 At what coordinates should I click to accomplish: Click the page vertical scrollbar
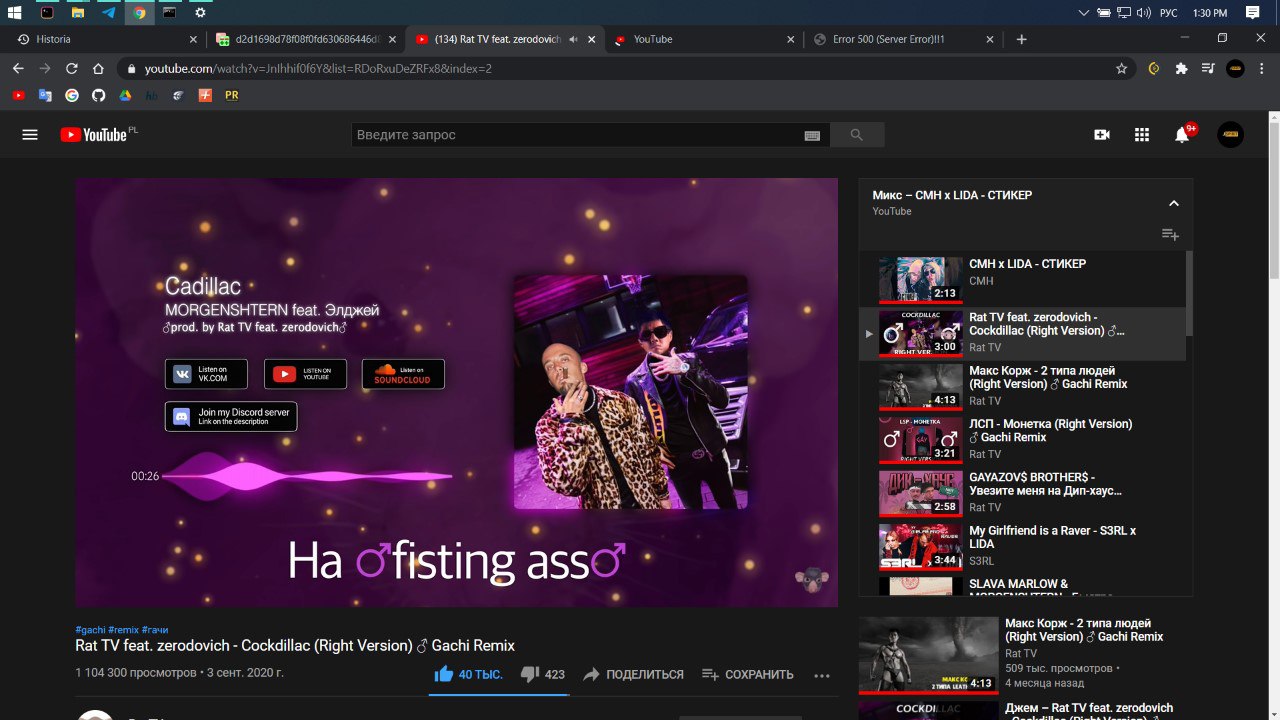(x=1273, y=200)
